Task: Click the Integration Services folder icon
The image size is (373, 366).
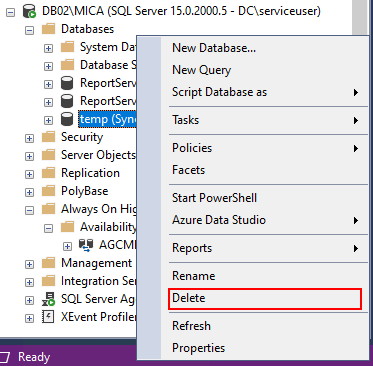Action: click(48, 281)
